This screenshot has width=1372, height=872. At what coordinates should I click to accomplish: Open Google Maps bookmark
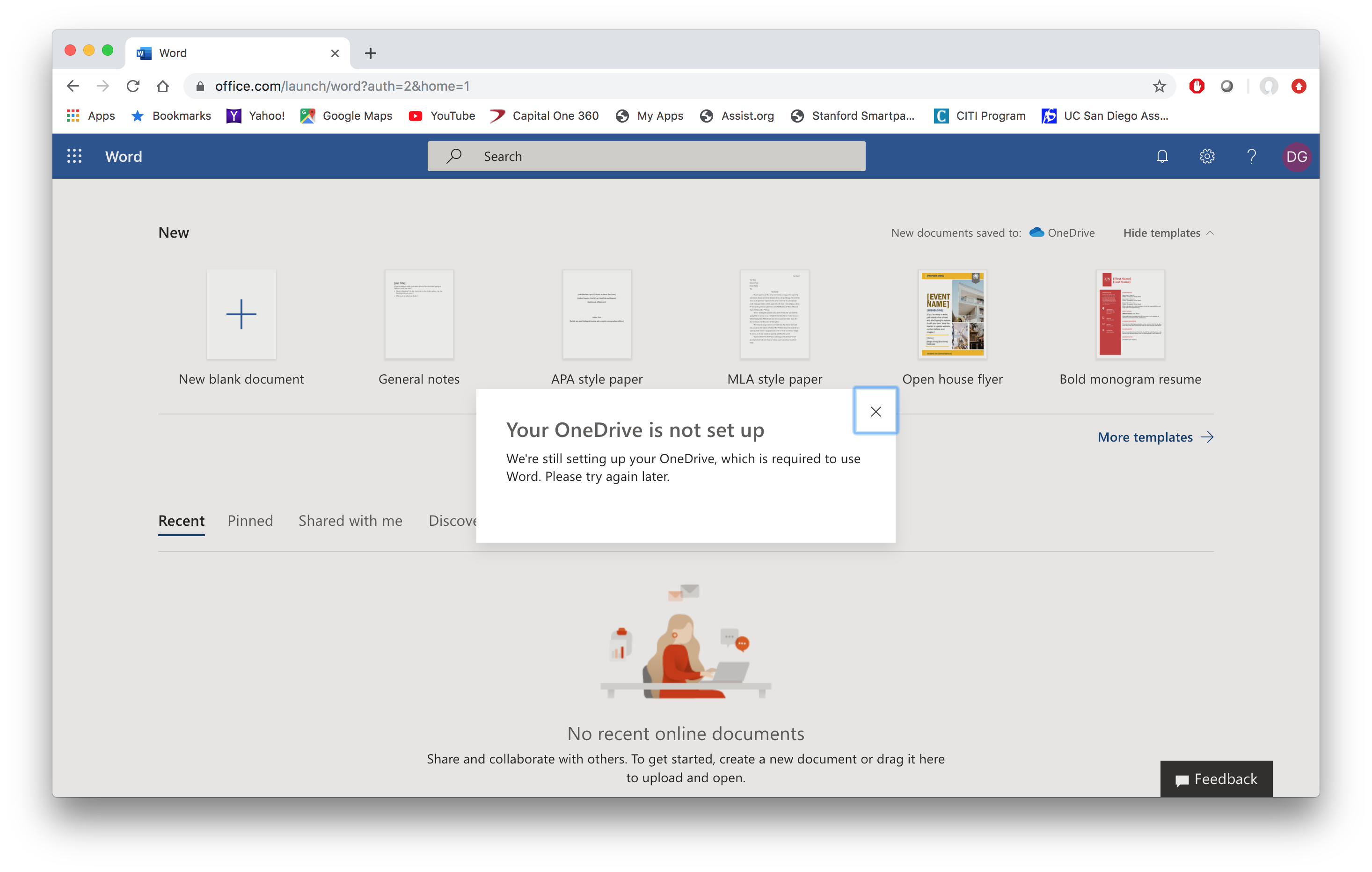(346, 116)
